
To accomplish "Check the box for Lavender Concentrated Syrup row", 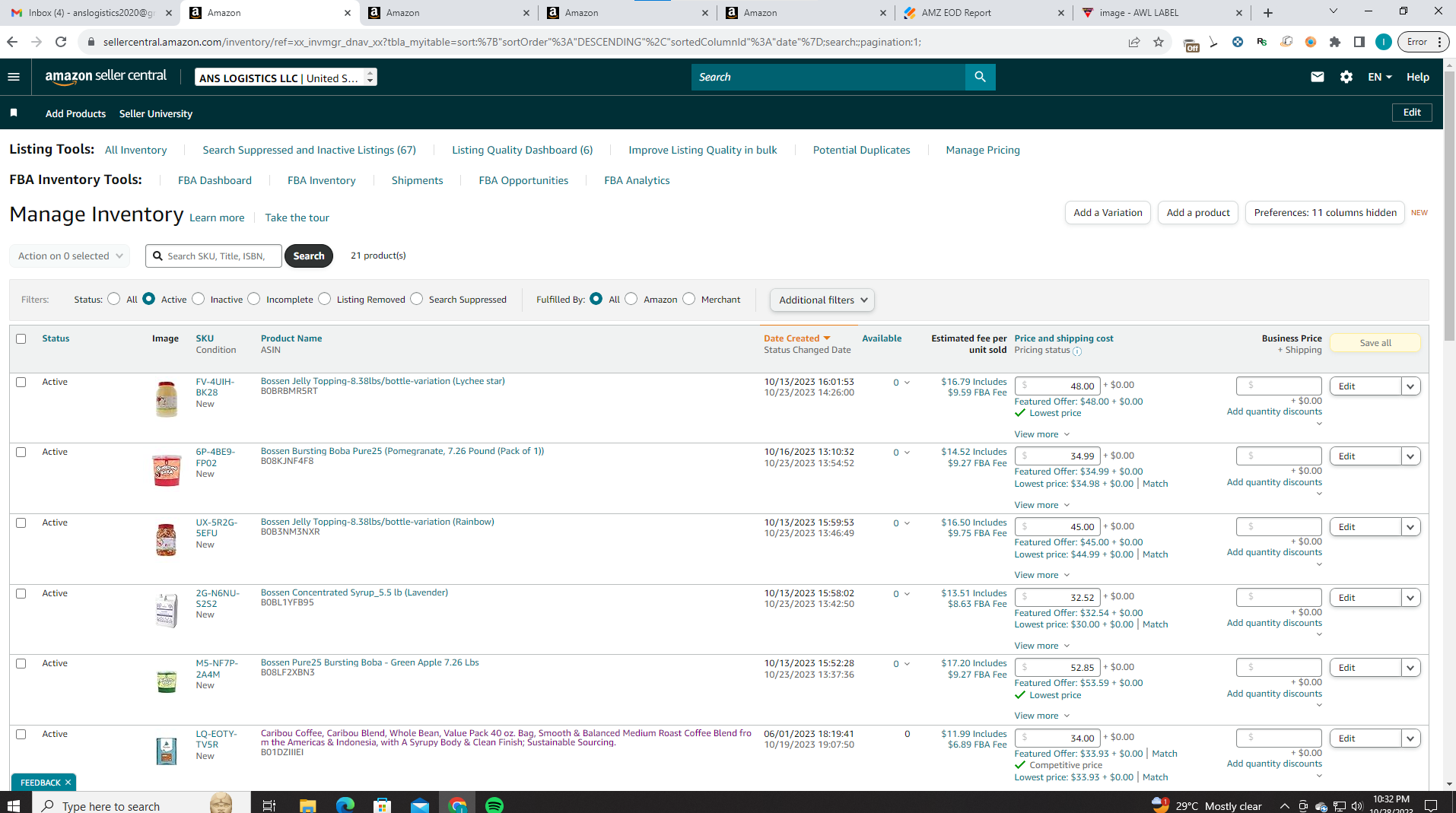I will pos(21,593).
